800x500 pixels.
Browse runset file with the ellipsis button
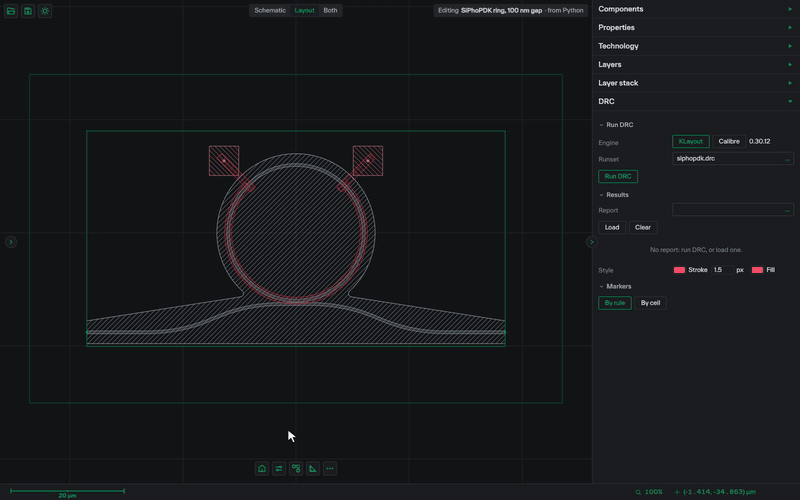tap(787, 159)
